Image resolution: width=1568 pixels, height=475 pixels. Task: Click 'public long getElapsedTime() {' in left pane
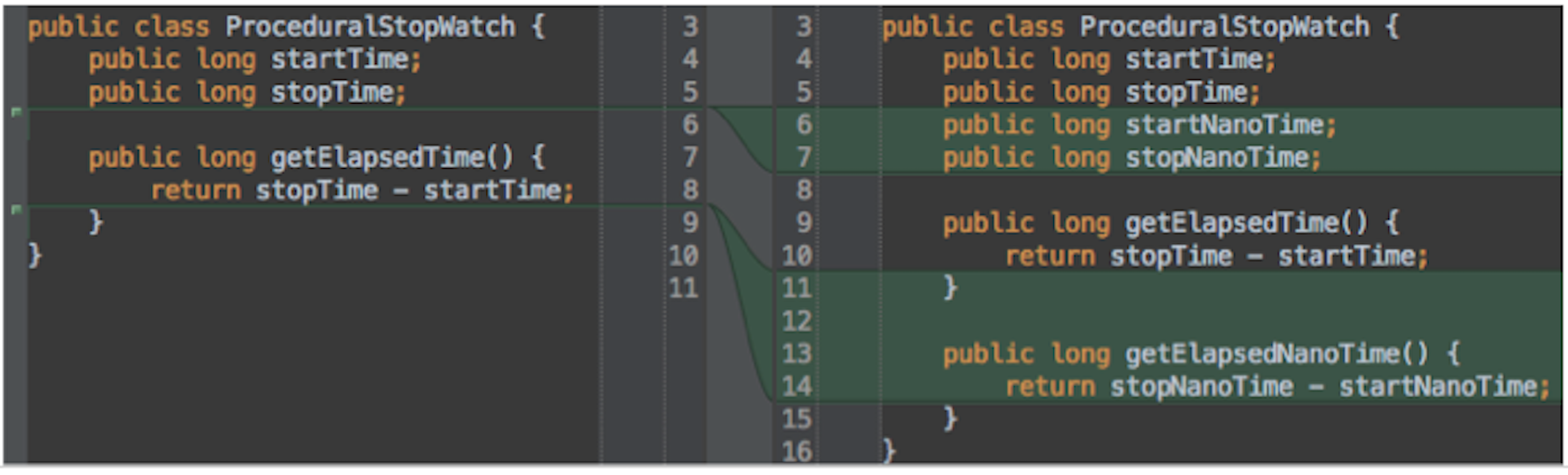[316, 158]
